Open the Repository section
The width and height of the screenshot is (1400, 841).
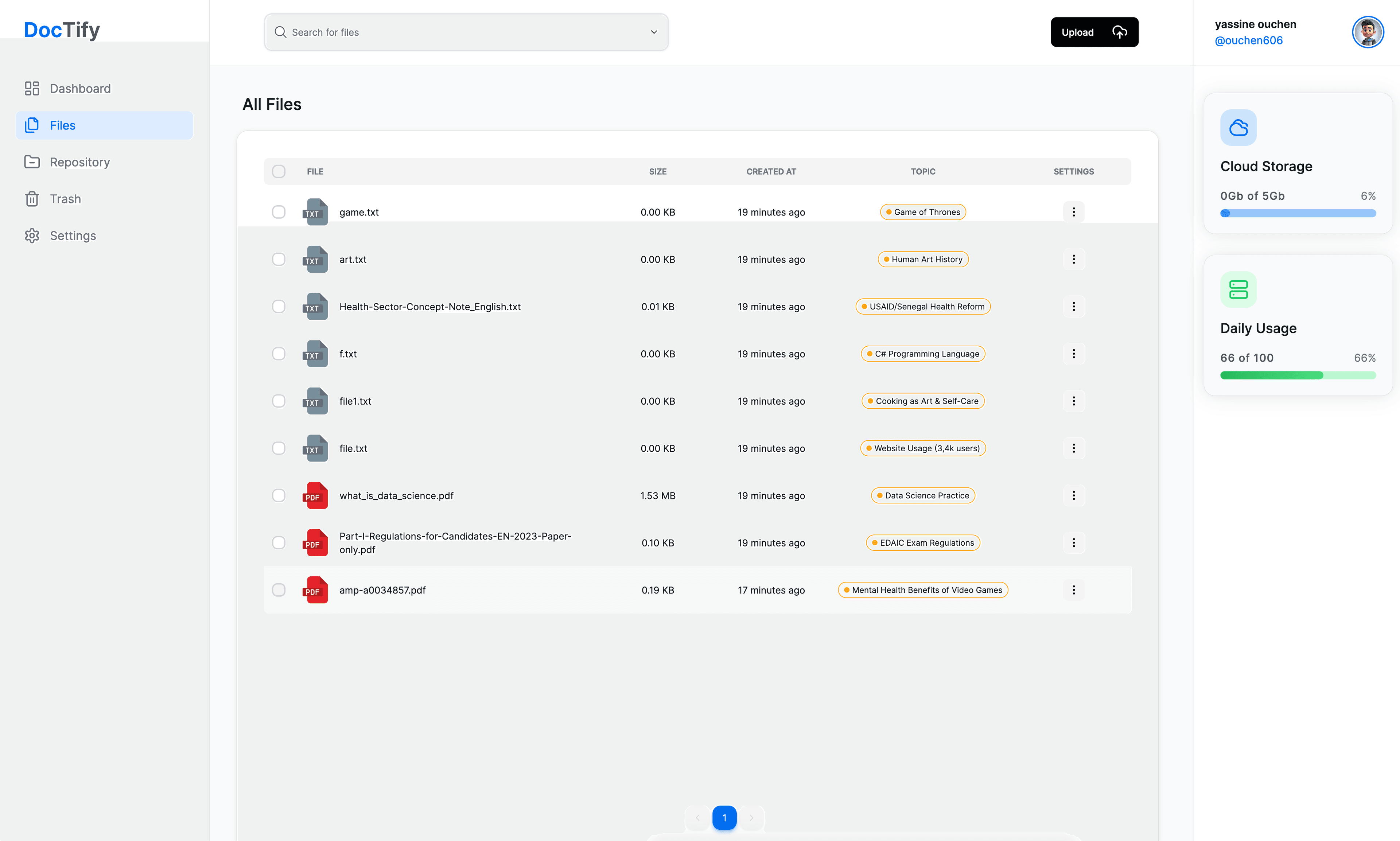point(104,162)
